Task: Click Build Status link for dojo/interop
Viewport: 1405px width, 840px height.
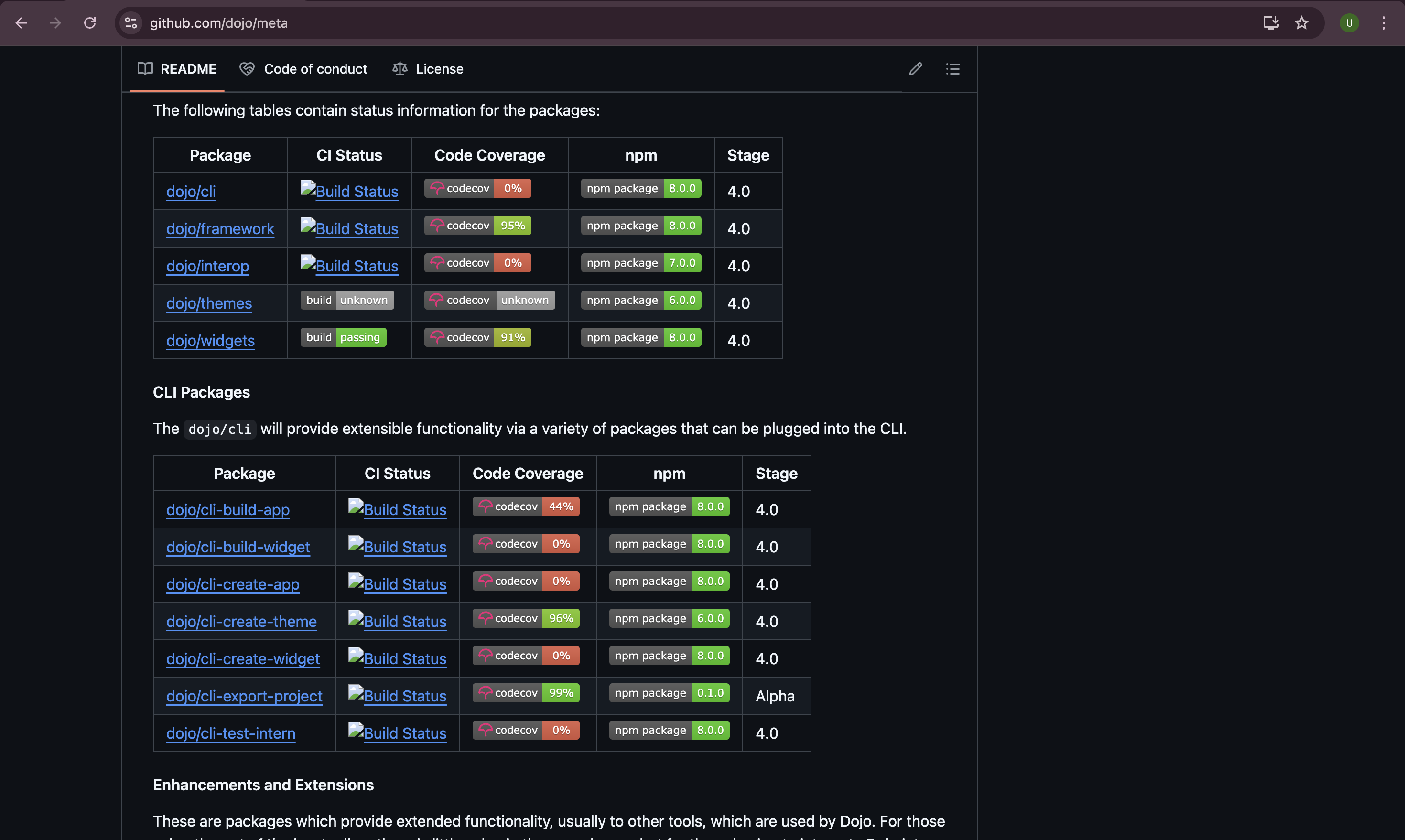Action: [x=356, y=266]
